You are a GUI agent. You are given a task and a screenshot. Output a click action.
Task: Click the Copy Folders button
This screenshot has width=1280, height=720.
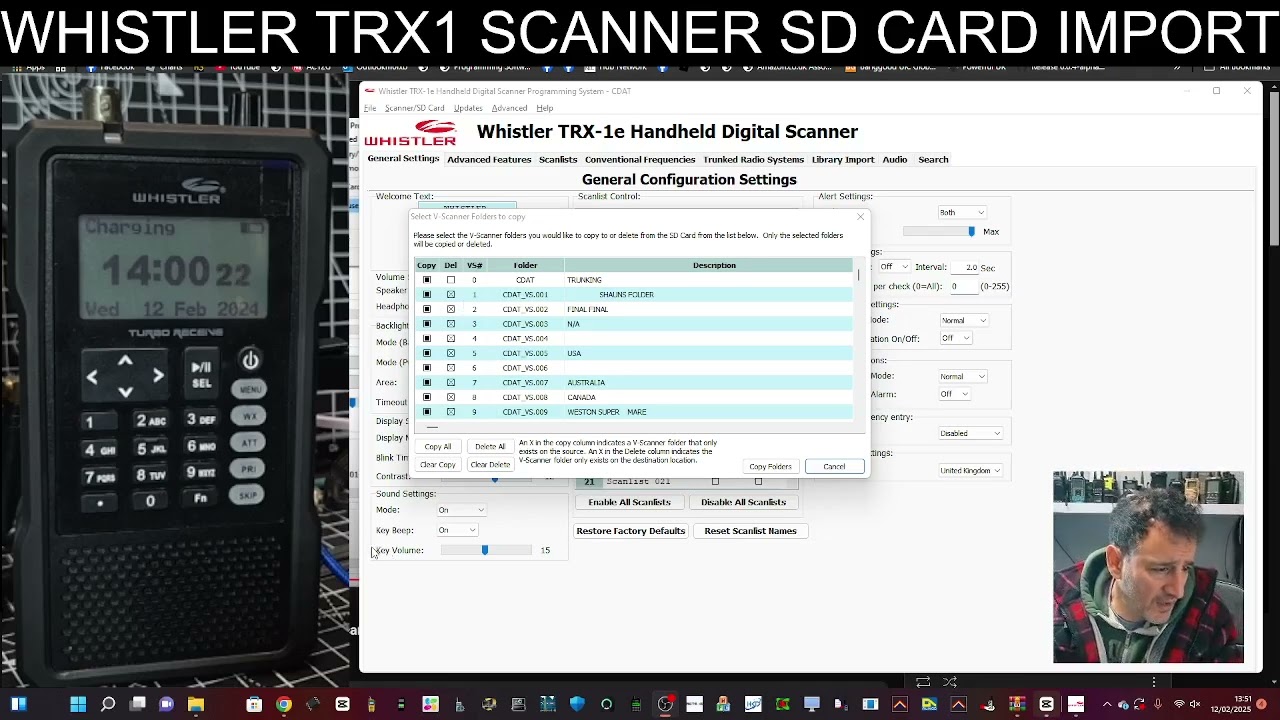click(x=770, y=466)
